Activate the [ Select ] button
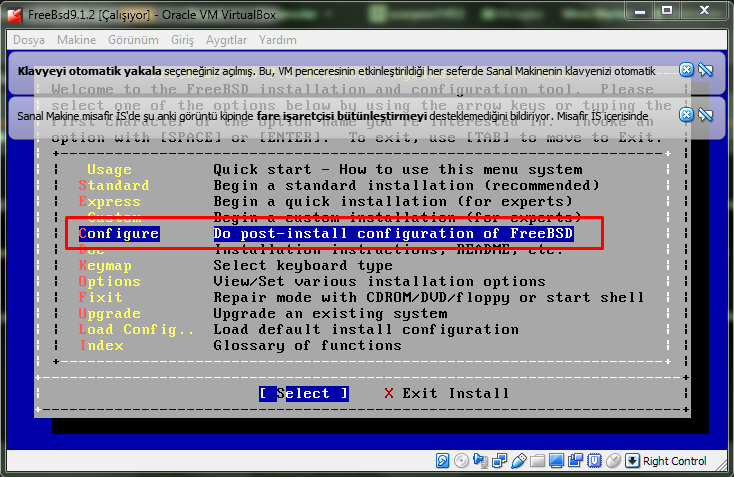The width and height of the screenshot is (734, 477). tap(304, 393)
